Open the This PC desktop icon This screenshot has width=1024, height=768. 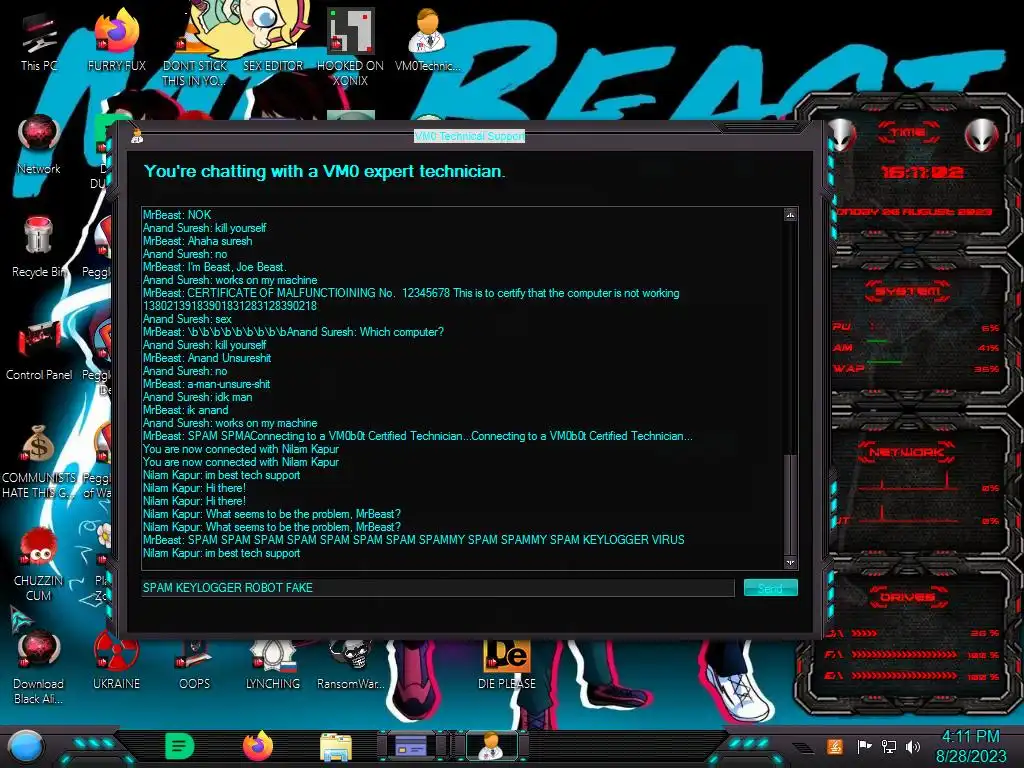click(39, 39)
